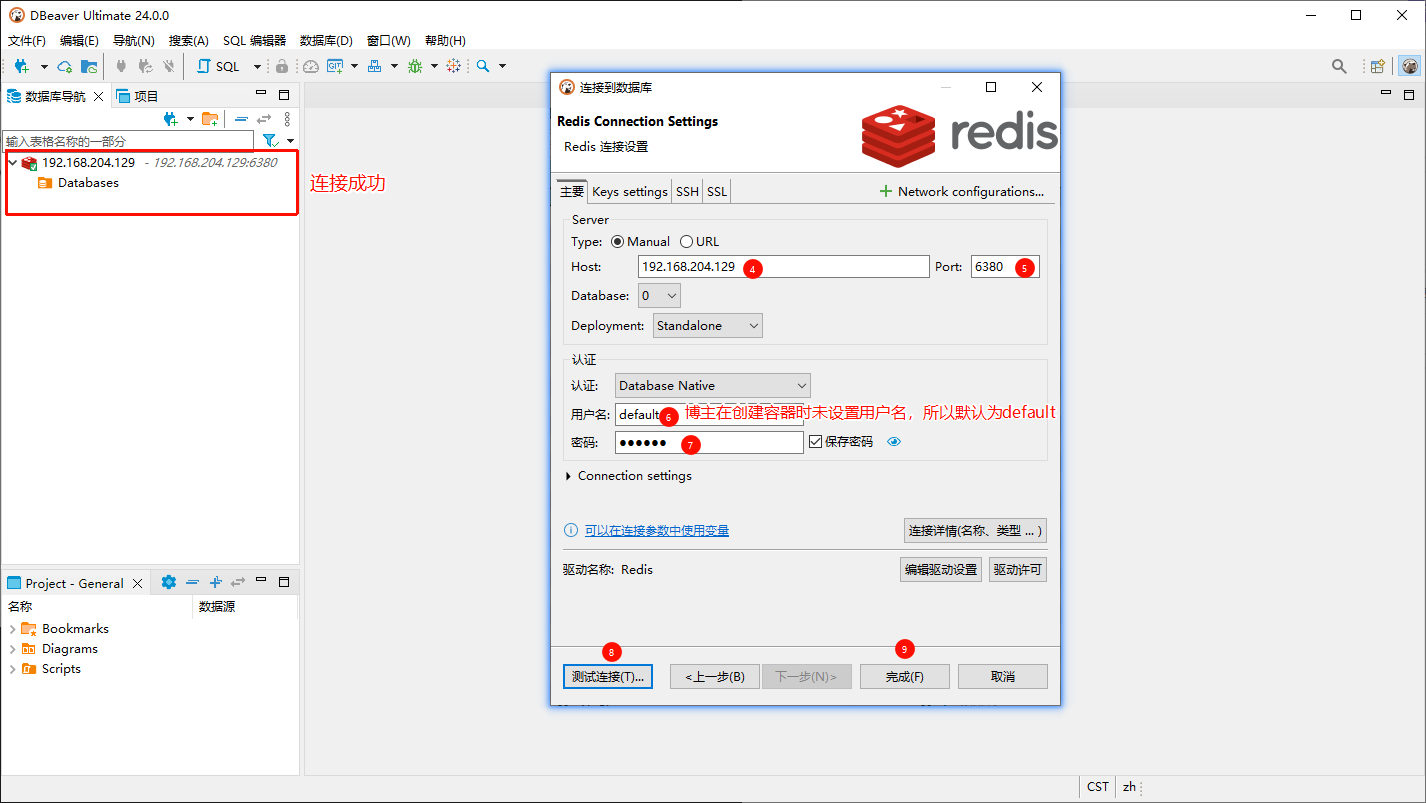Image resolution: width=1426 pixels, height=803 pixels.
Task: Switch to the Keys settings tab
Action: (630, 192)
